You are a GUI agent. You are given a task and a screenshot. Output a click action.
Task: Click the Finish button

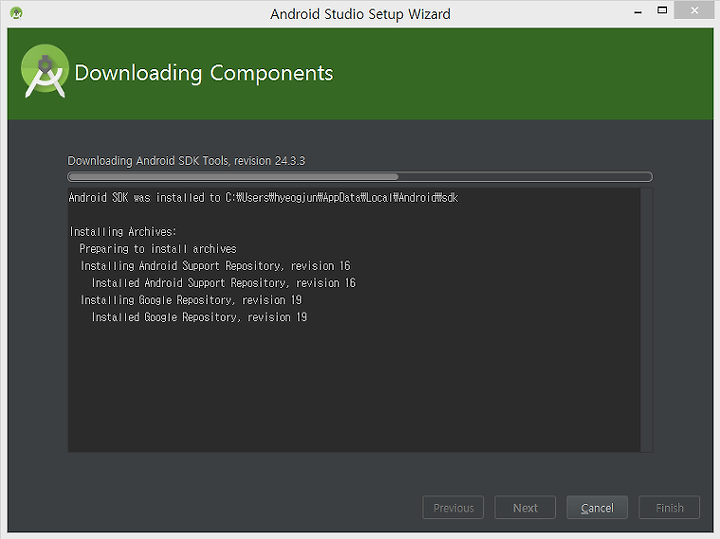point(669,507)
